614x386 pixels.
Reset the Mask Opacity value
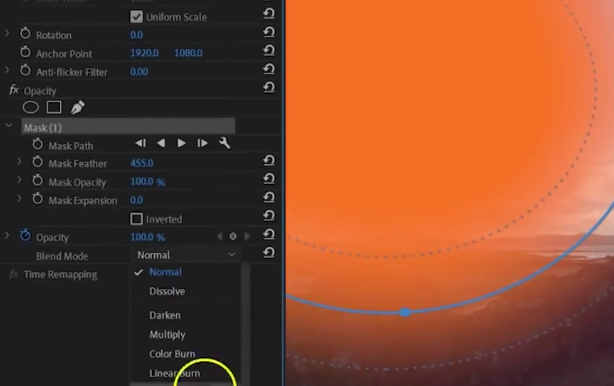[269, 179]
